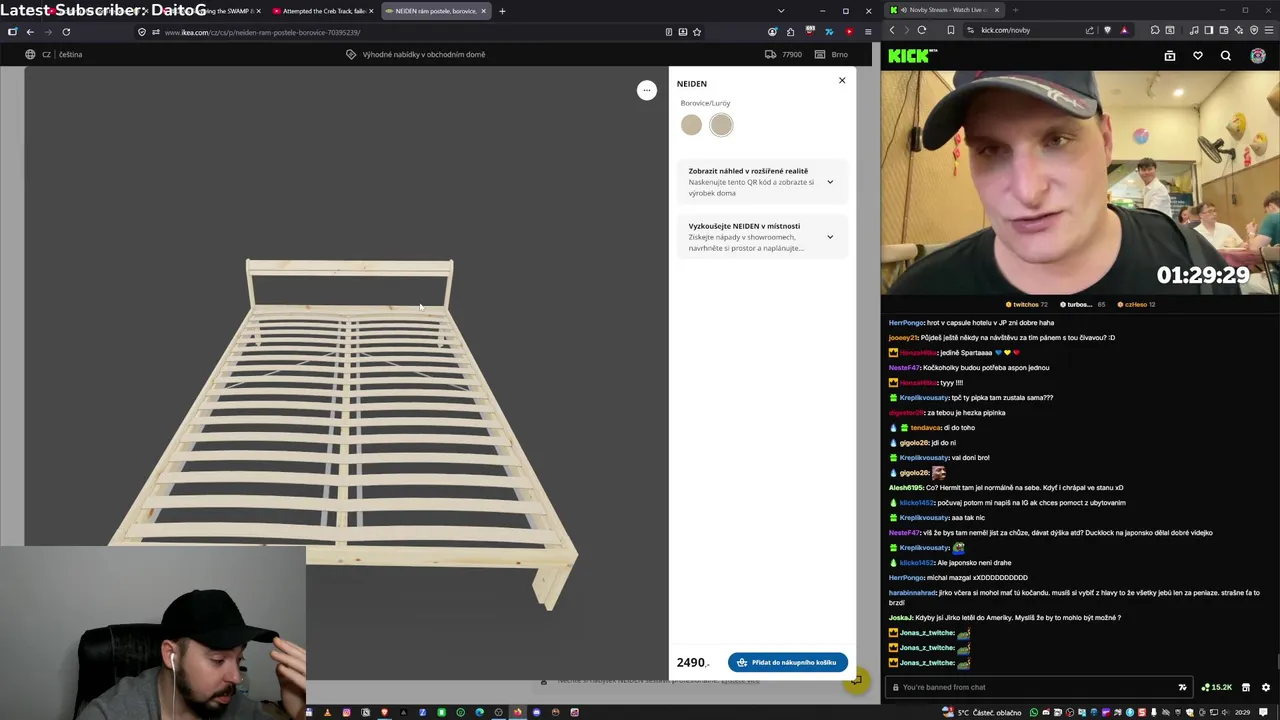This screenshot has height=720, width=1280.
Task: Reload the kick.com page
Action: (922, 30)
